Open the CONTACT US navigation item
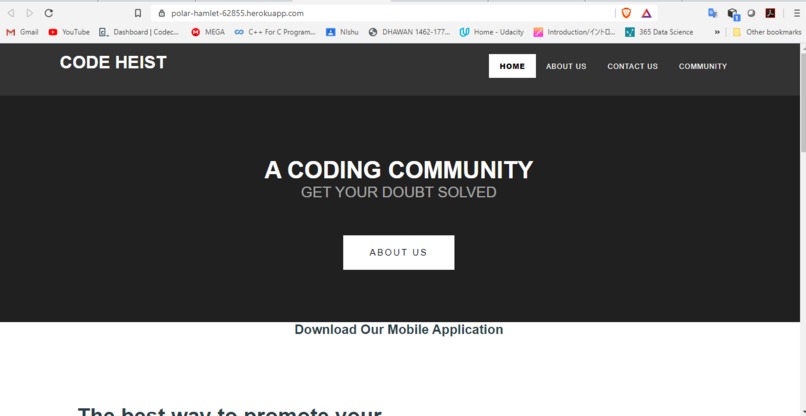 (632, 66)
